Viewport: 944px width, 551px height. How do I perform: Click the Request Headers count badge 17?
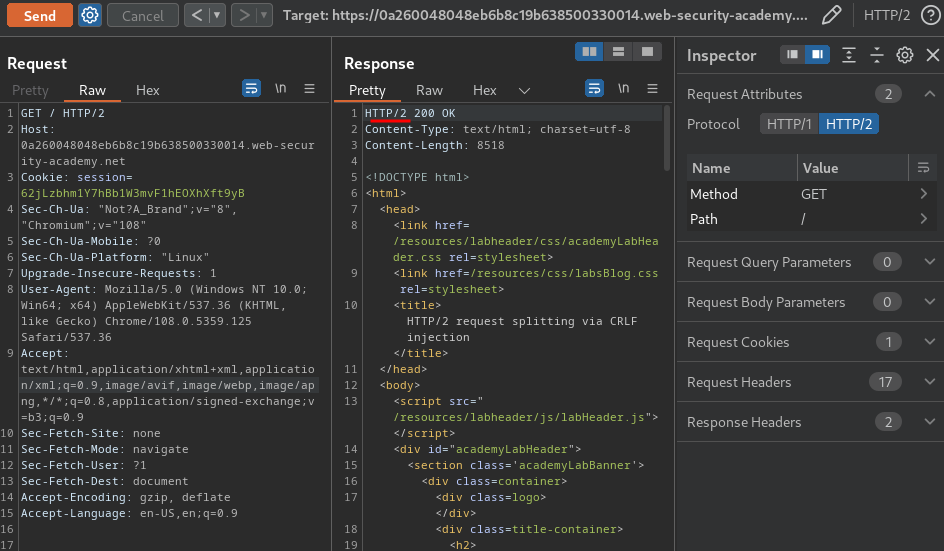pos(885,382)
